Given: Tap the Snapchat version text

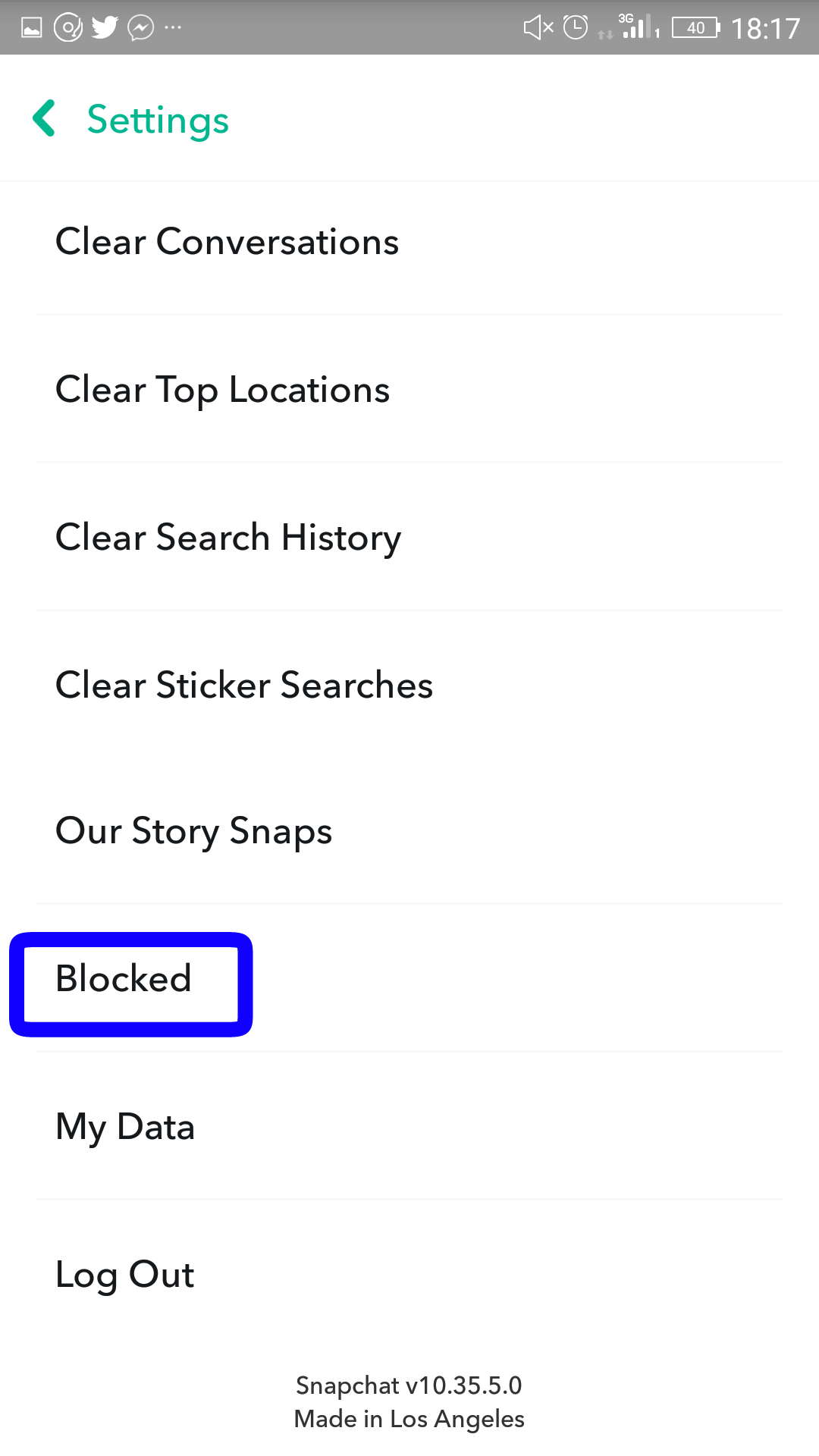Looking at the screenshot, I should [409, 1385].
